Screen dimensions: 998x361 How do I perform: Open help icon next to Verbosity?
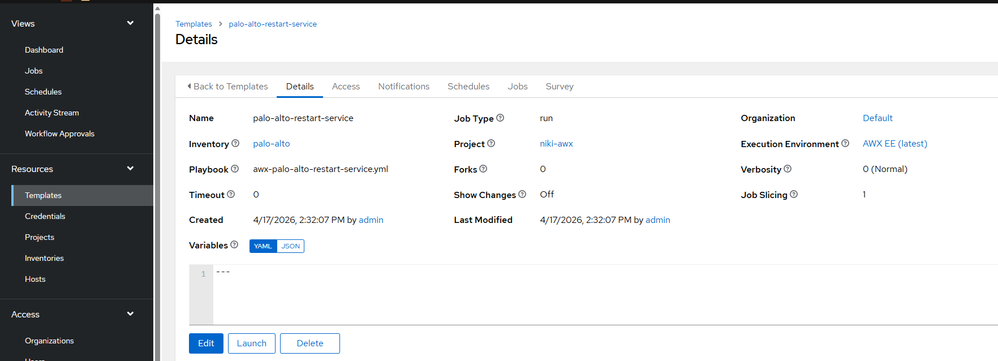tap(788, 169)
